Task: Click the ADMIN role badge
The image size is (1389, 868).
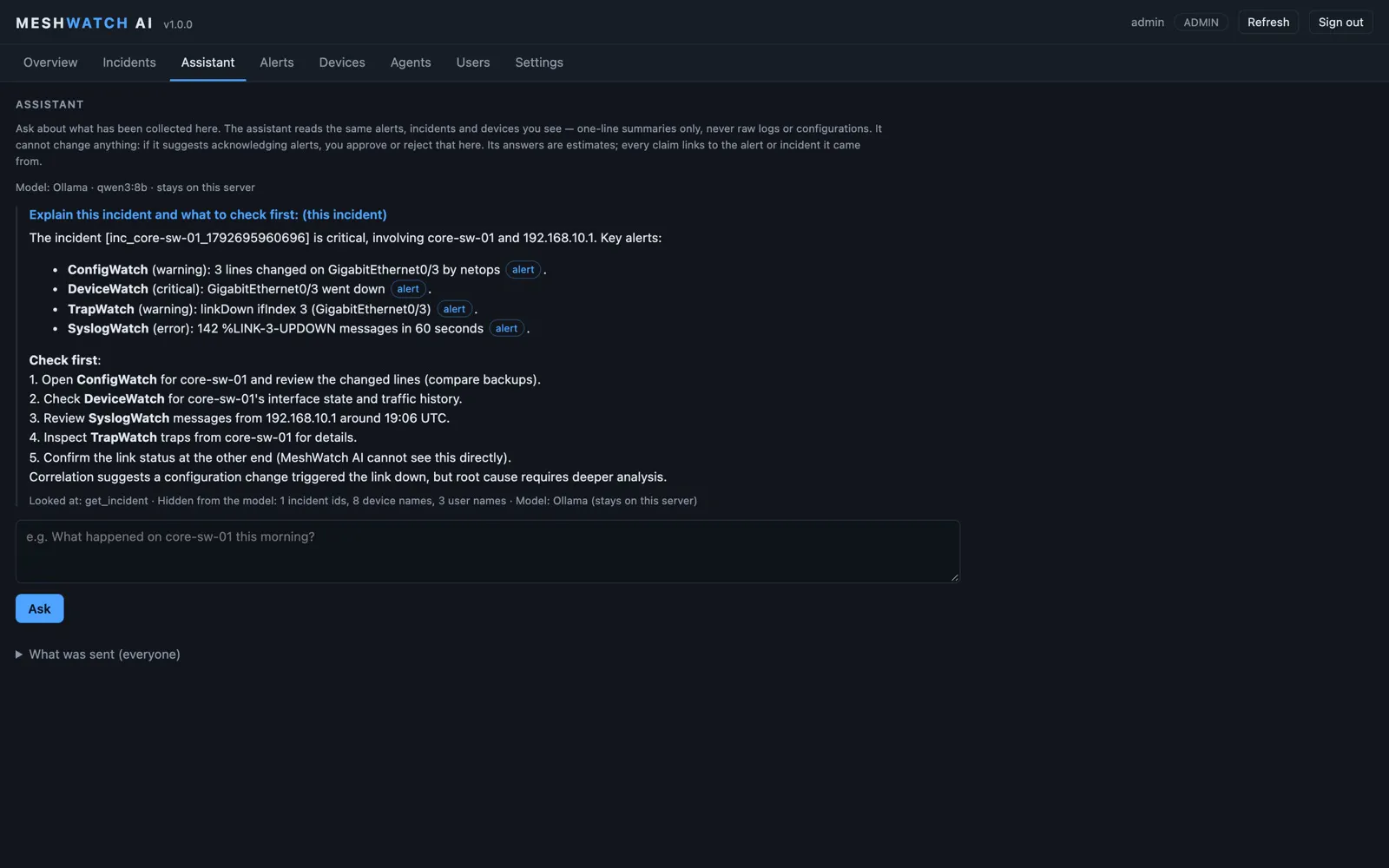Action: click(1201, 23)
